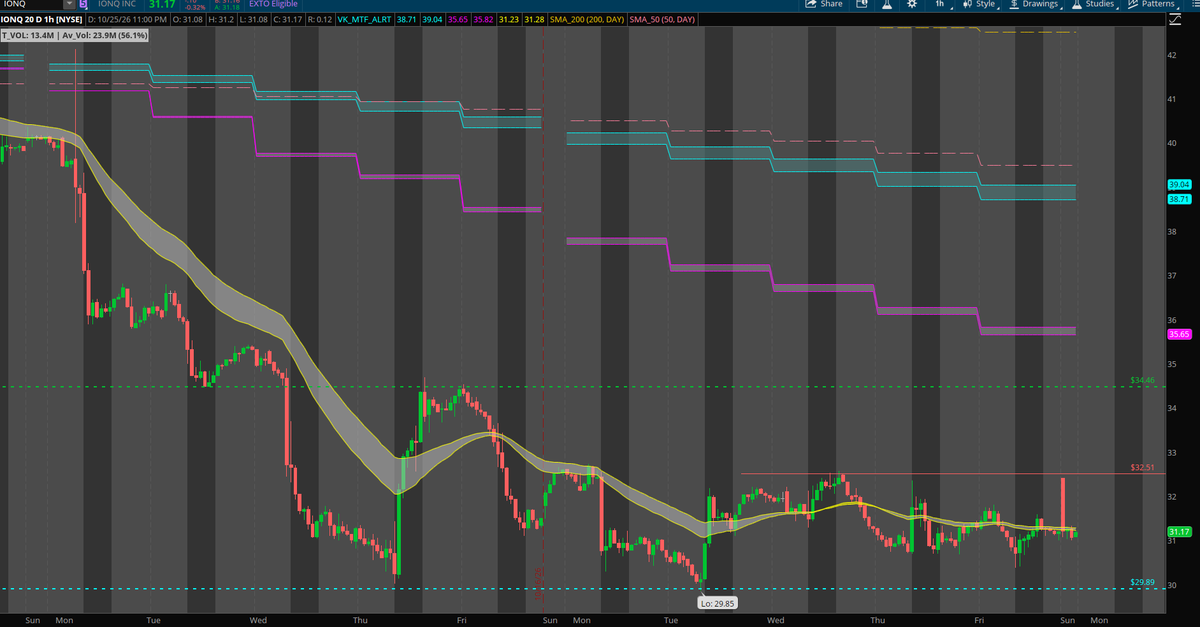Open chart settings gear icon
The width and height of the screenshot is (1200, 627).
(x=911, y=4)
